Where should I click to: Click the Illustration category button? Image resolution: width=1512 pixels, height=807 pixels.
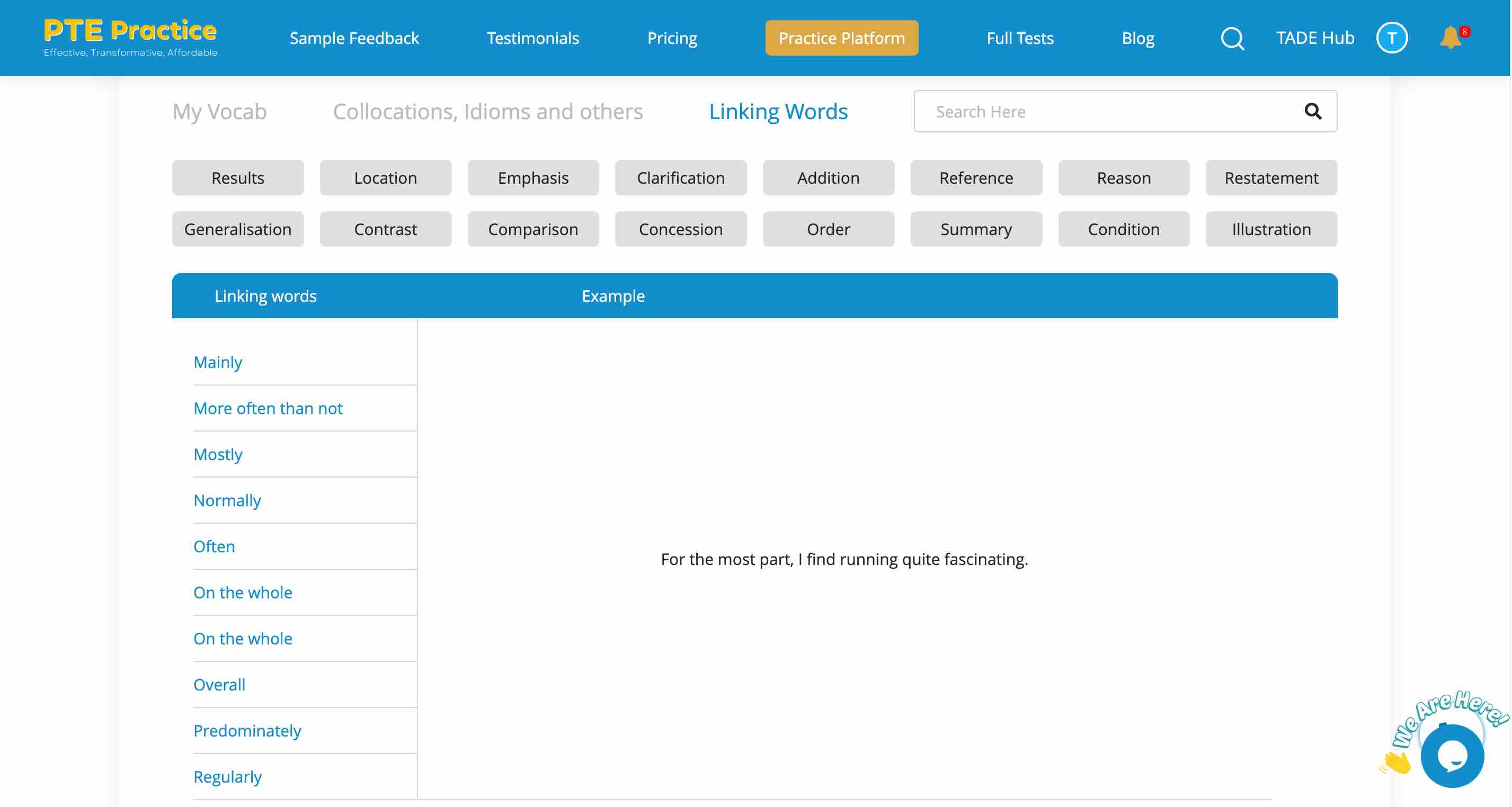coord(1272,228)
